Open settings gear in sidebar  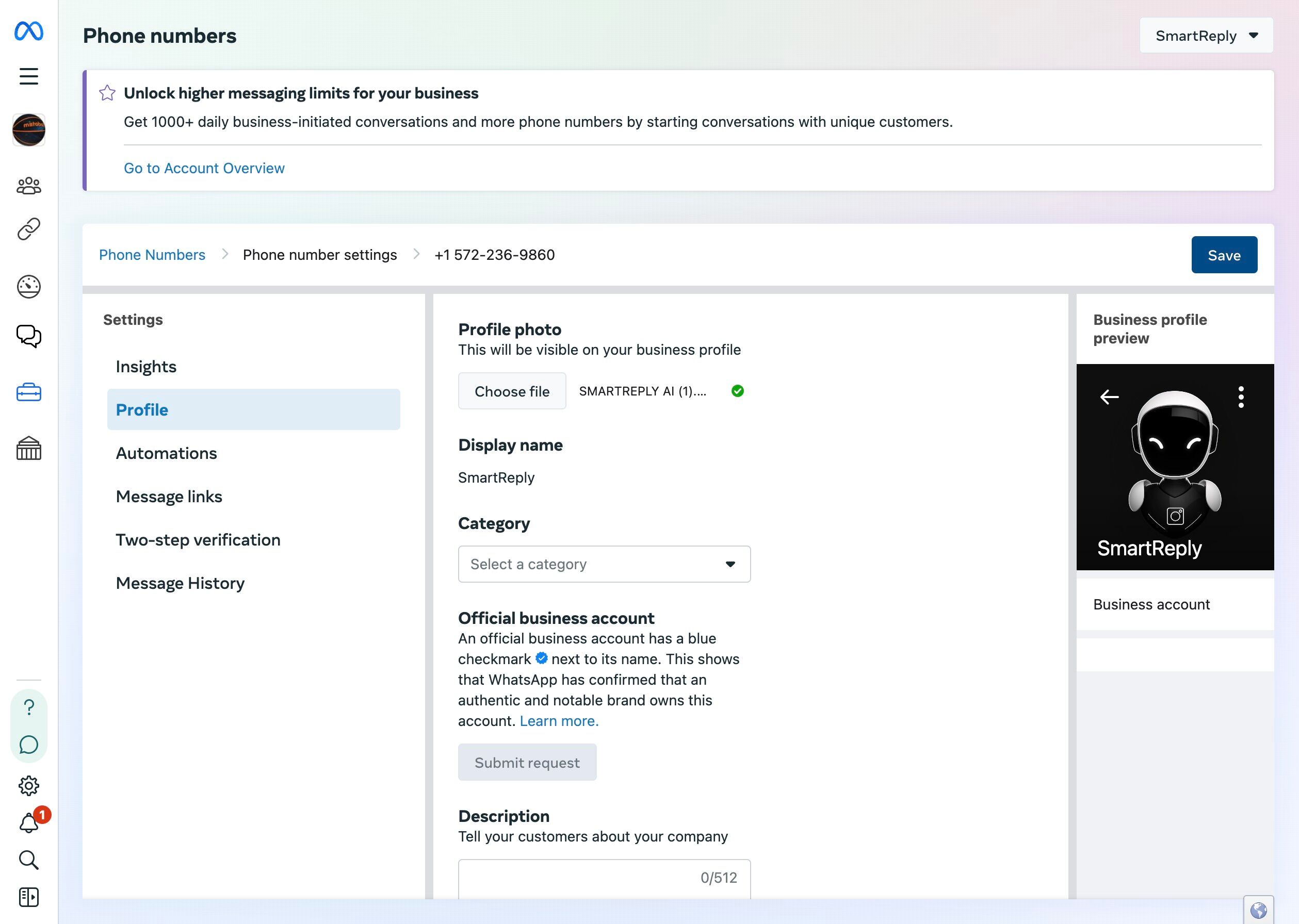point(28,786)
